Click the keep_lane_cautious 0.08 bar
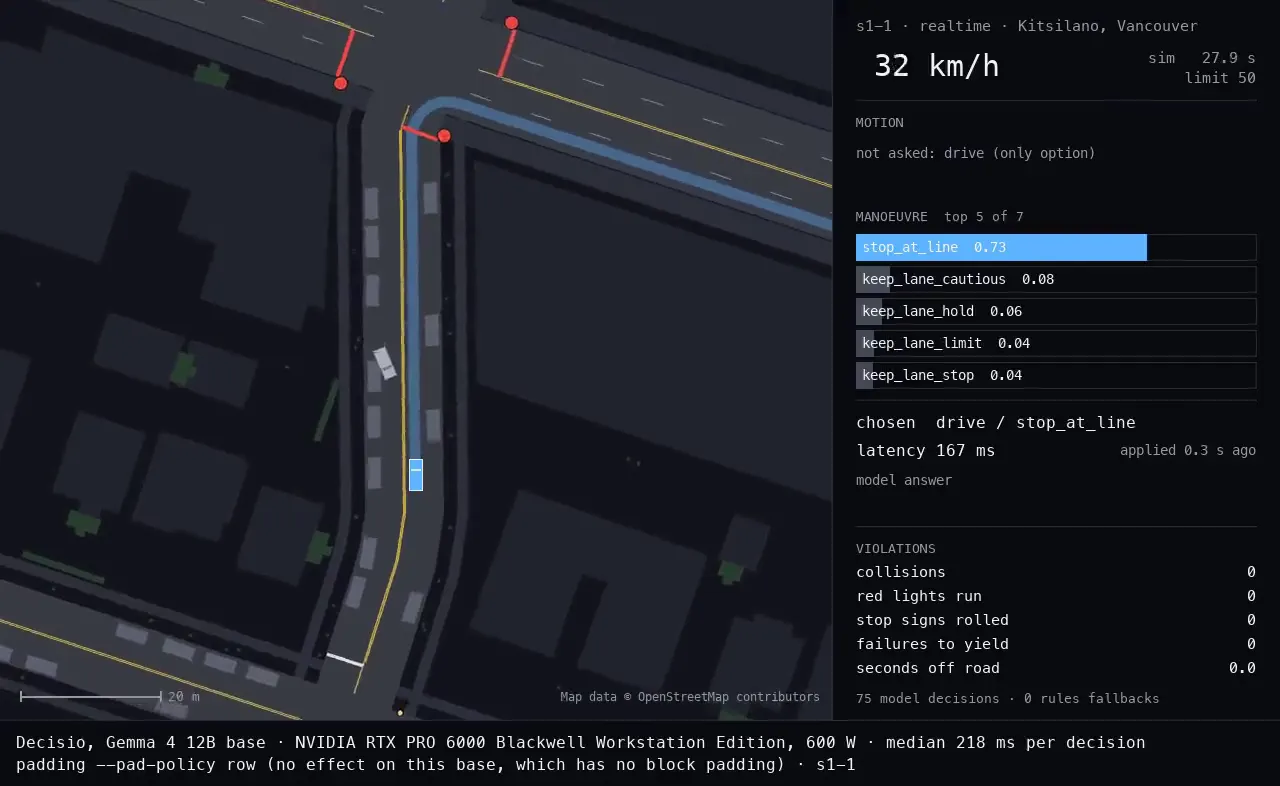Screen dimensions: 1280x786 click(1056, 279)
